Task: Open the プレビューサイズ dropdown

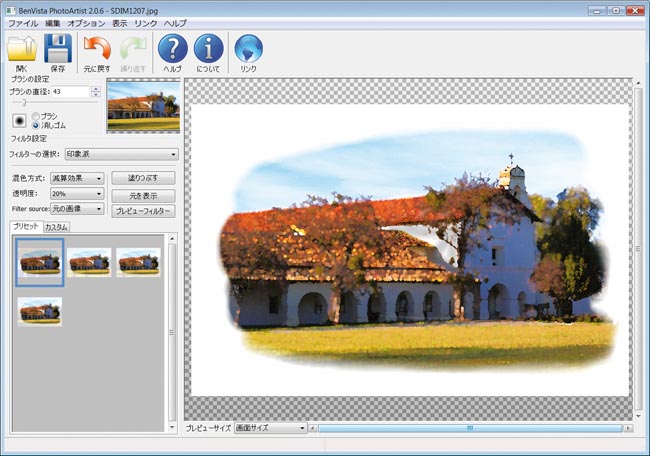Action: [x=270, y=428]
